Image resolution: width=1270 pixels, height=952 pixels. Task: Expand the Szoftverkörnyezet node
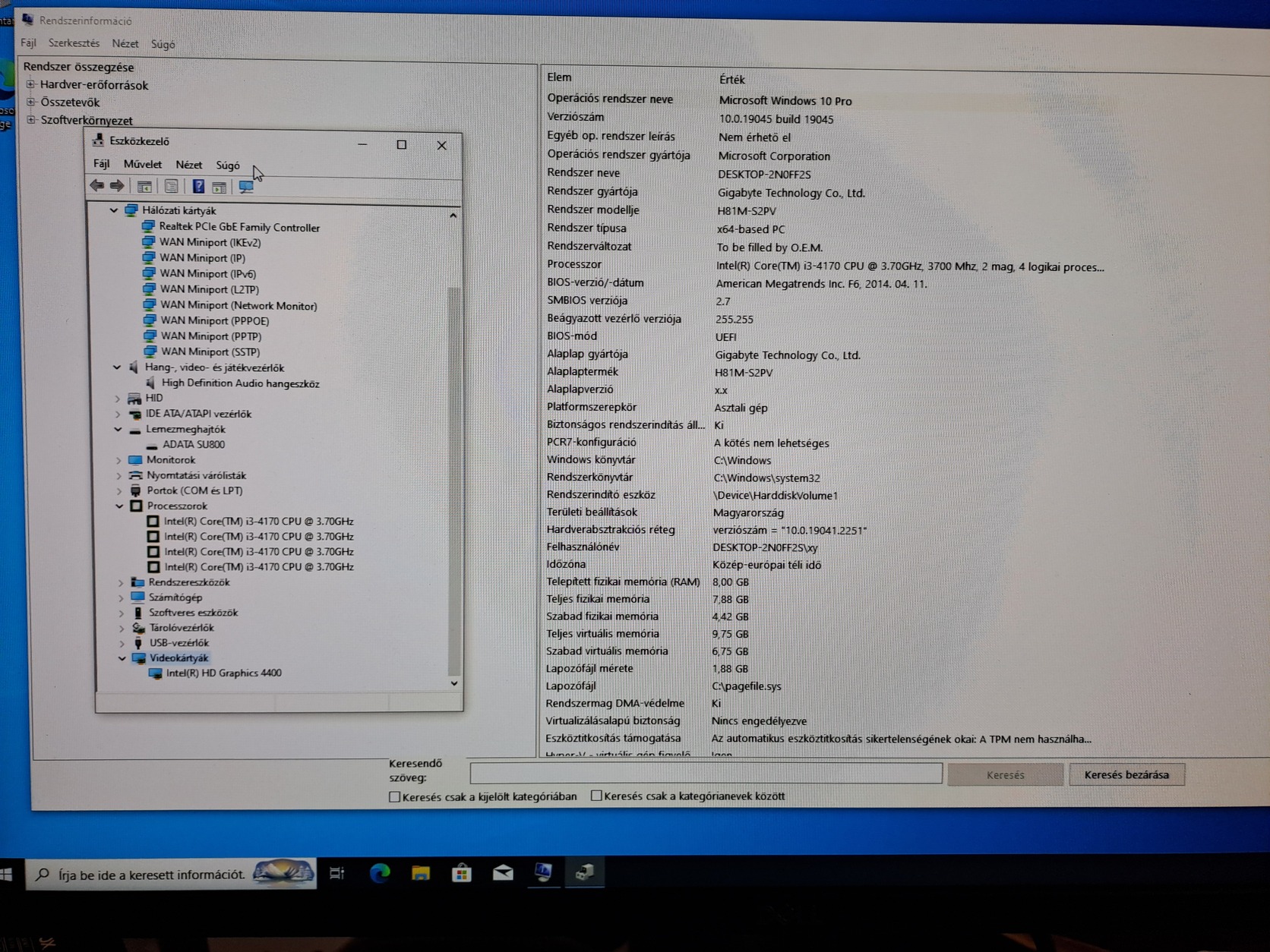[x=31, y=119]
